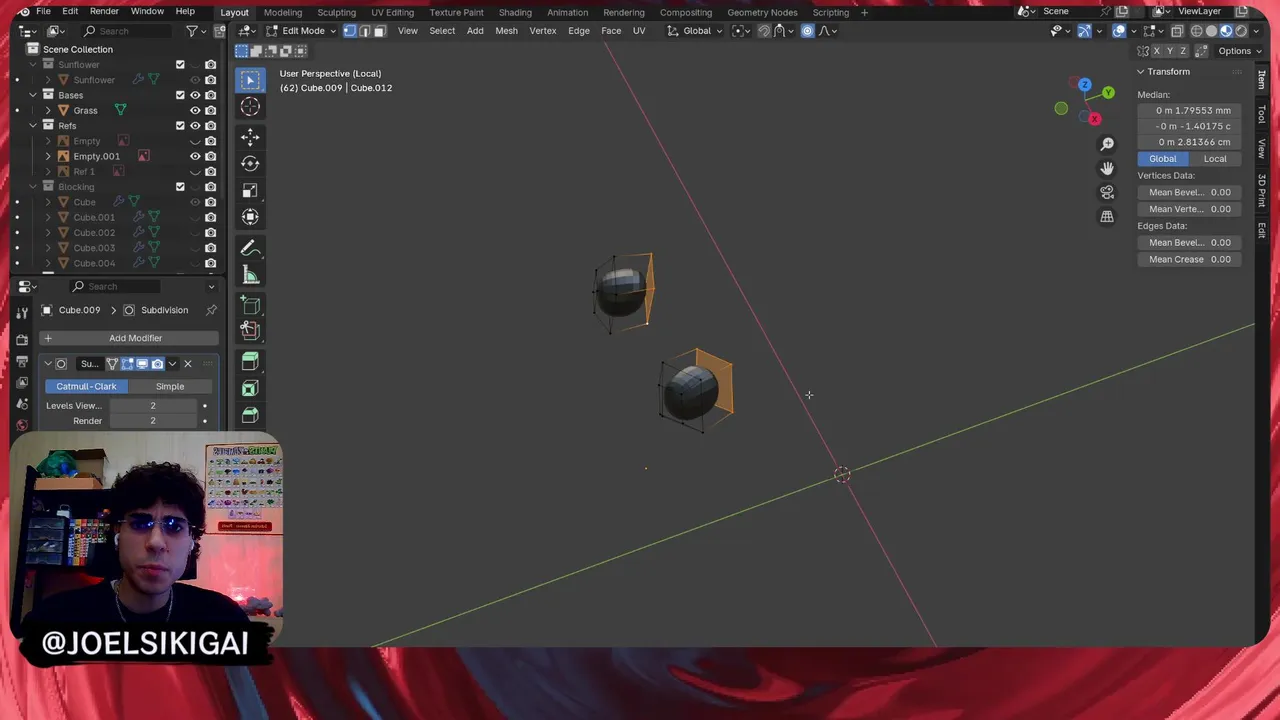This screenshot has height=720, width=1280.
Task: Hide Empty.001 with its eye icon
Action: click(195, 156)
